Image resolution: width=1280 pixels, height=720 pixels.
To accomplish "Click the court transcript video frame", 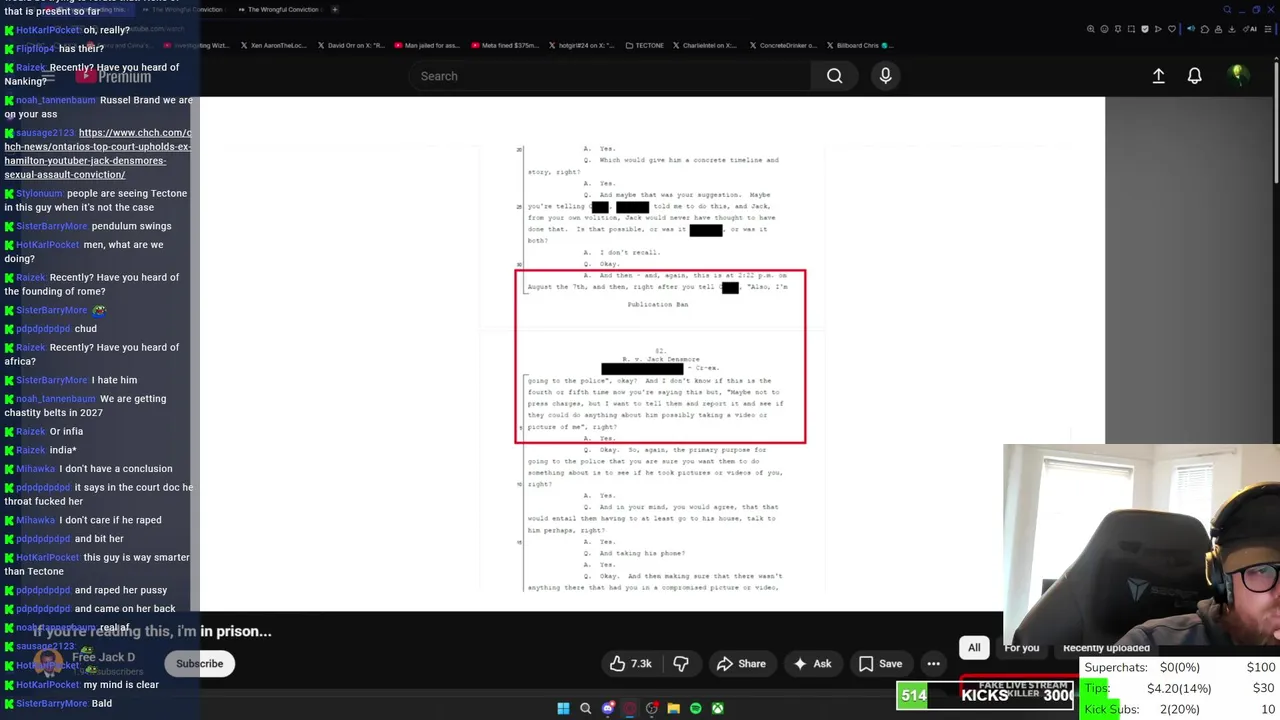I will pos(652,354).
